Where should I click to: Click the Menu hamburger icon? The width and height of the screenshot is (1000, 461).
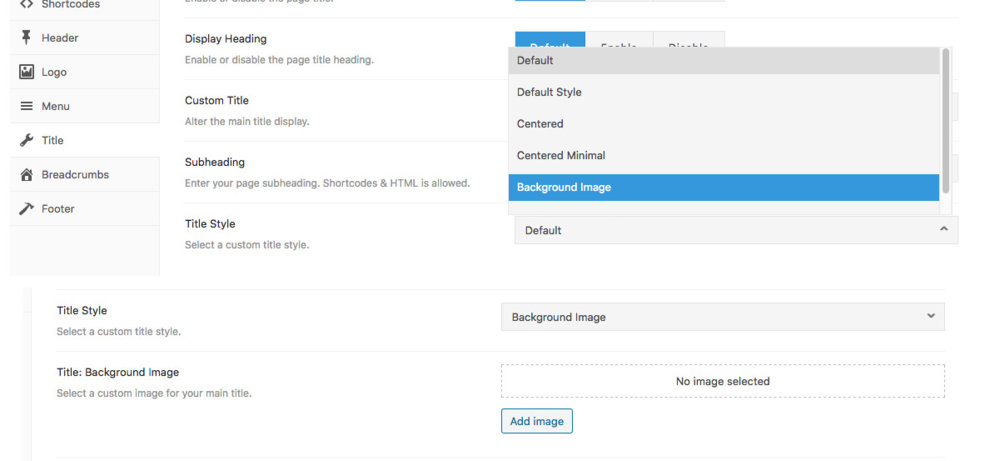pyautogui.click(x=27, y=106)
